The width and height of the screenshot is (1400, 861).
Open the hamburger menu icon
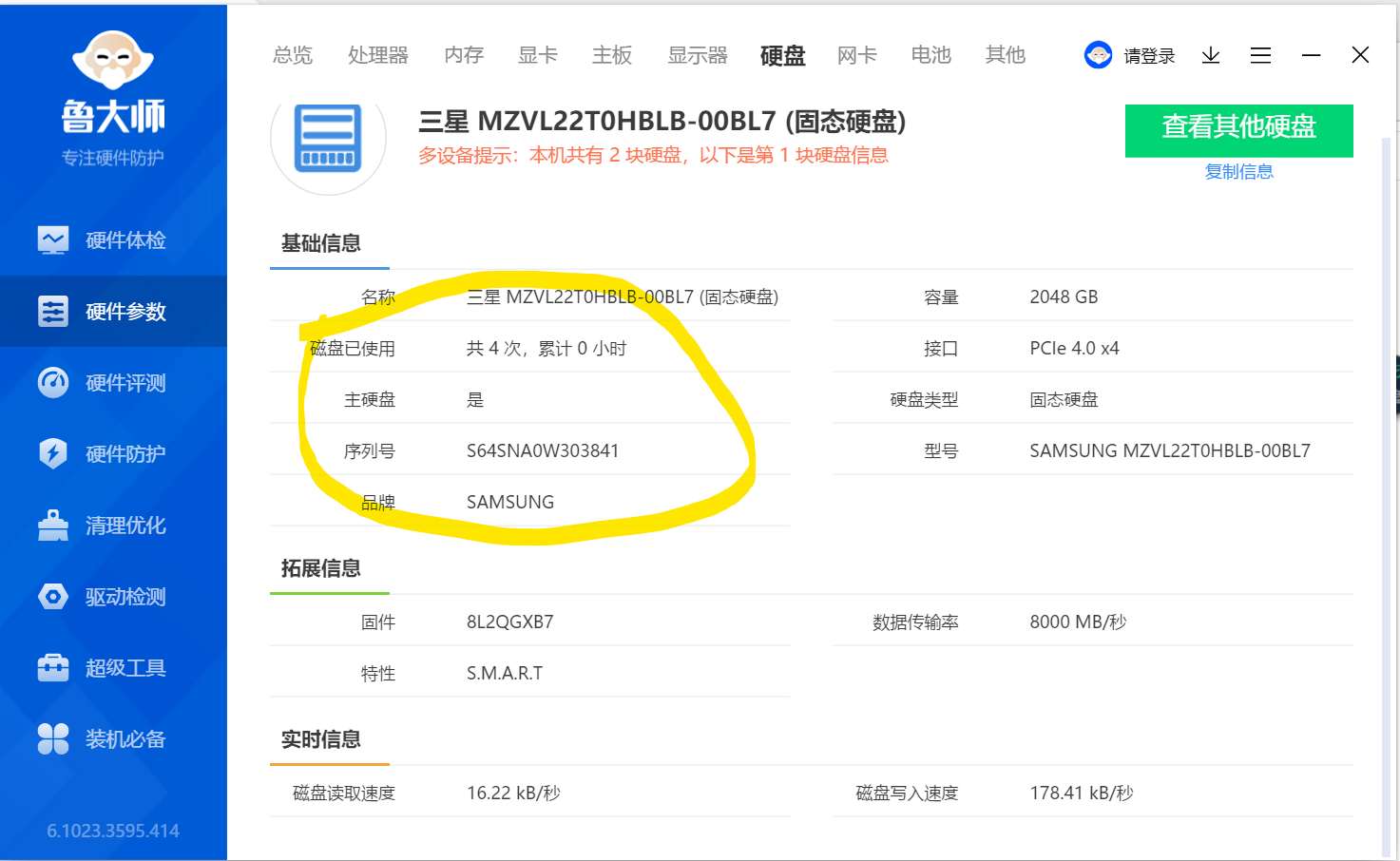pyautogui.click(x=1260, y=55)
